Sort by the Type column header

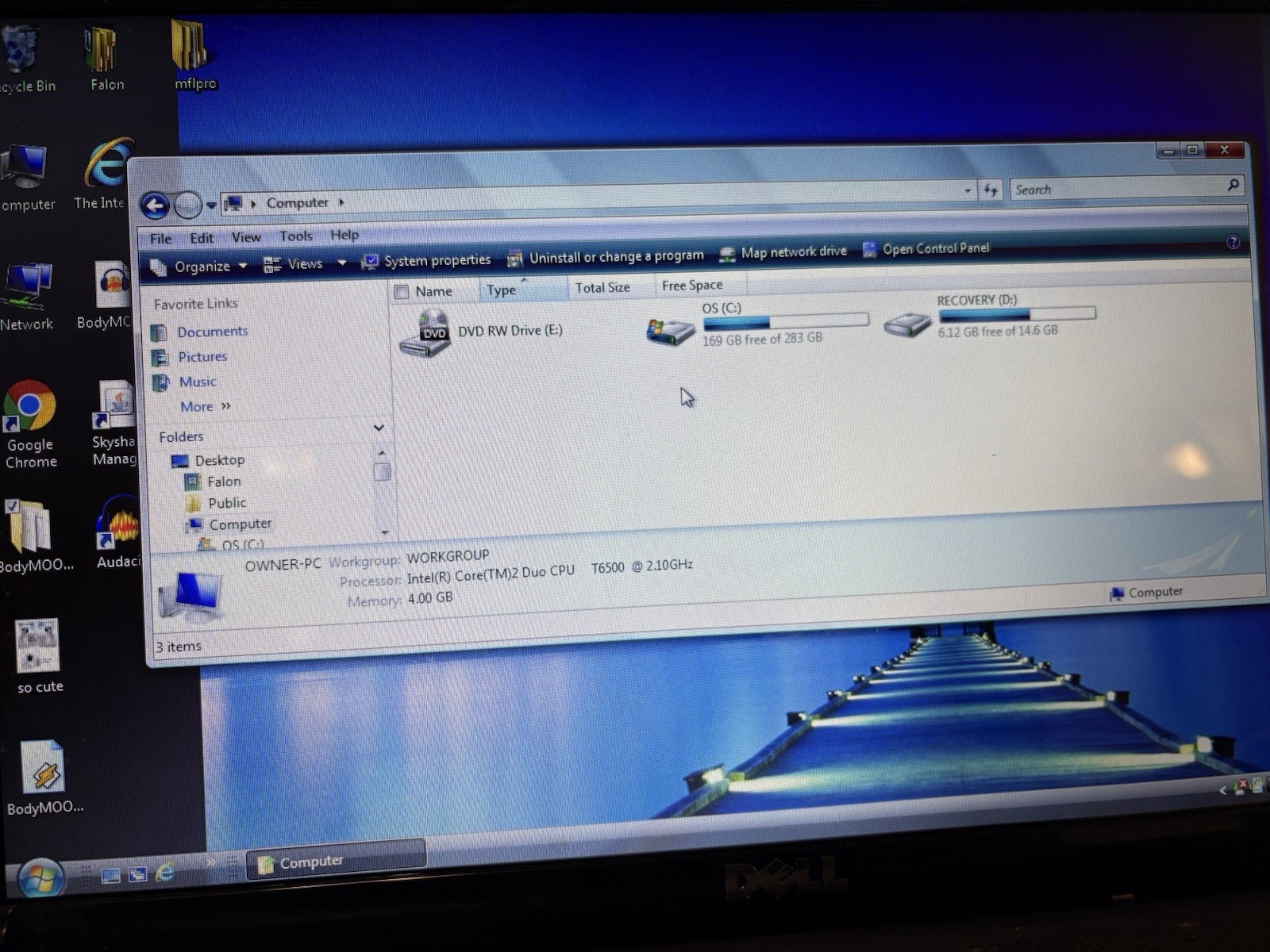[522, 290]
